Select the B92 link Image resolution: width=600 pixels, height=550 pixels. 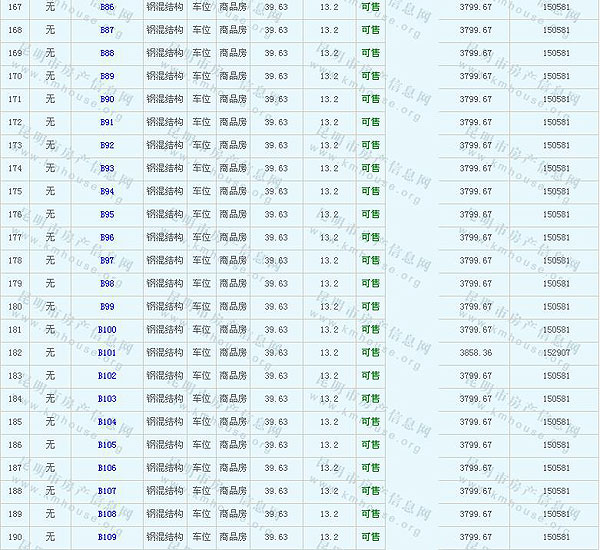pos(107,145)
